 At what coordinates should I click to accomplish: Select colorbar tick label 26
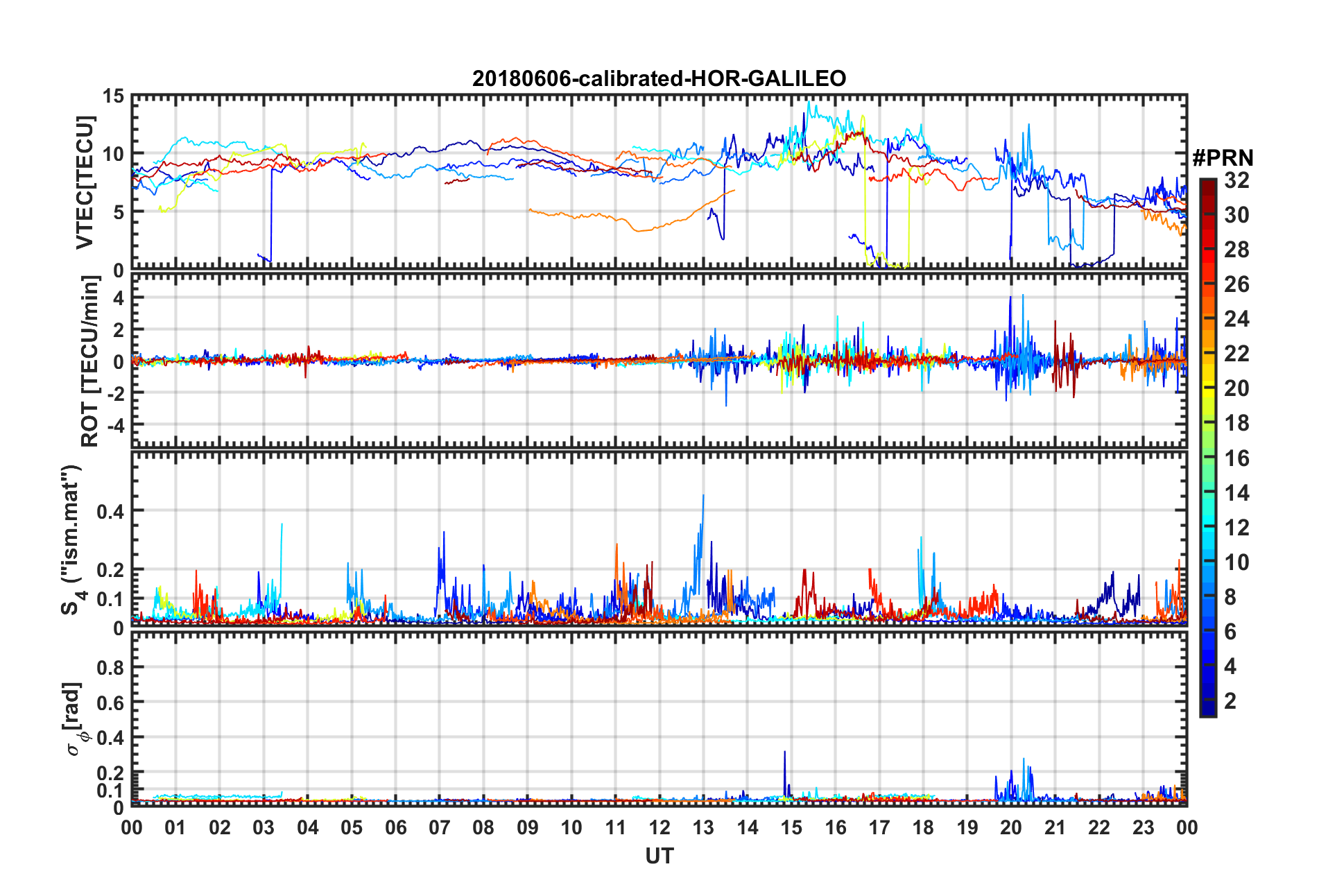tap(1236, 284)
